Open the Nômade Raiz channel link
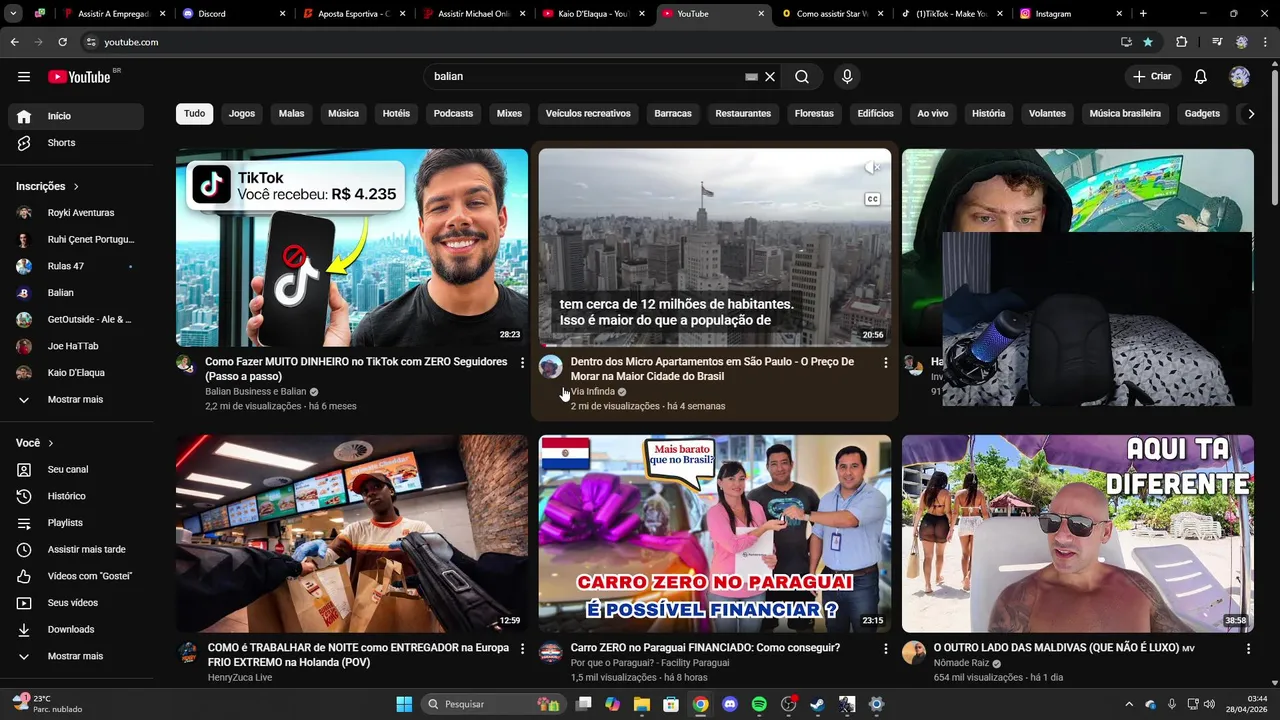 tap(961, 663)
